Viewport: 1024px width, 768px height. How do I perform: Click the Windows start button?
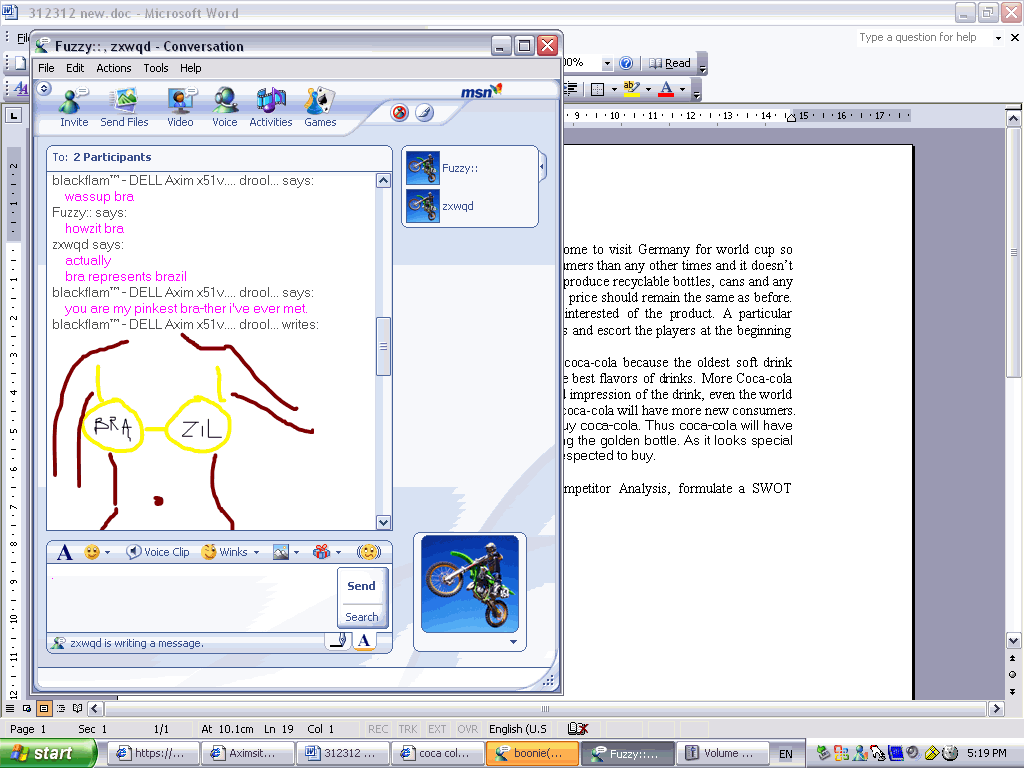48,754
